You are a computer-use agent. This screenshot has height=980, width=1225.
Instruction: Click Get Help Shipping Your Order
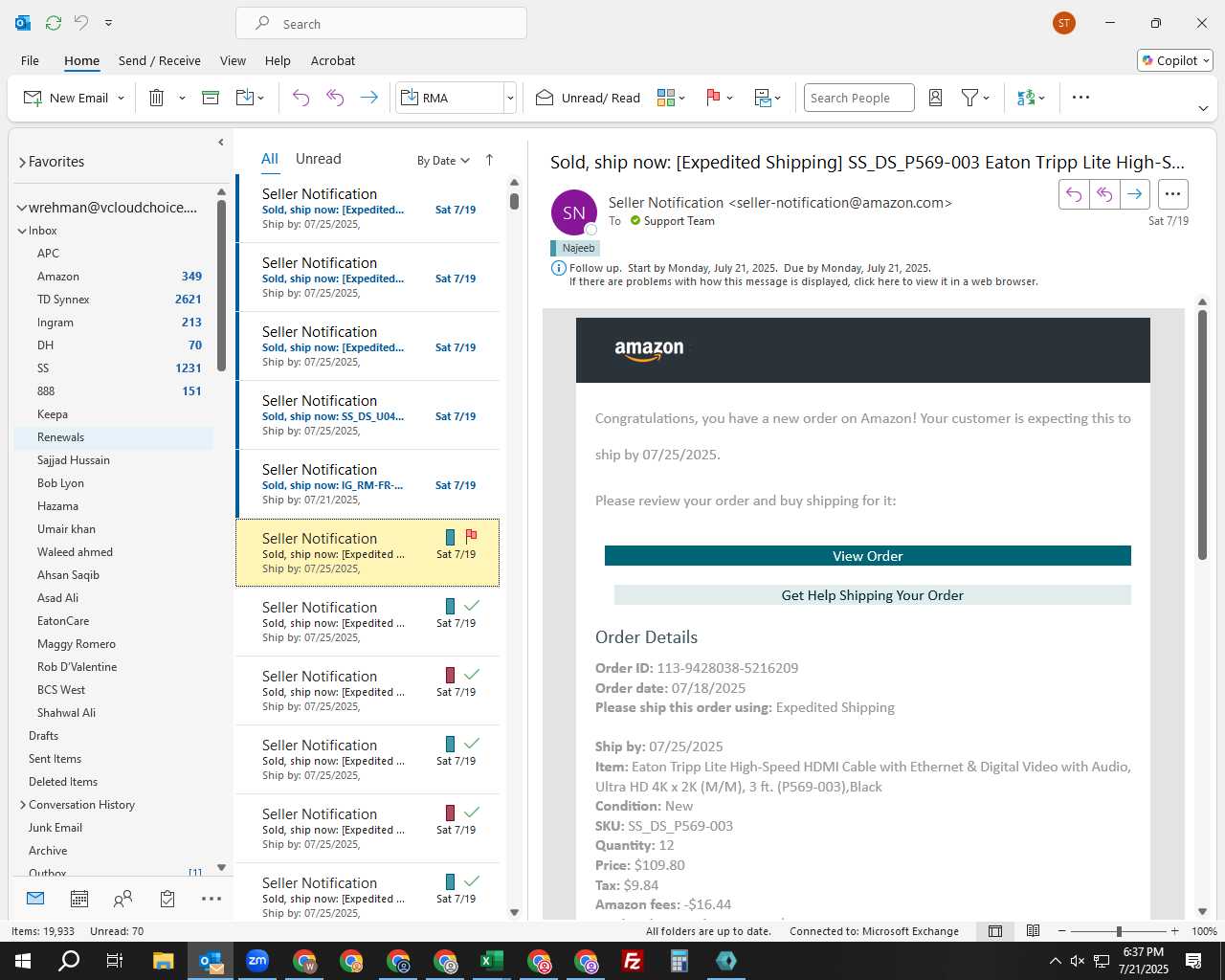pos(872,595)
